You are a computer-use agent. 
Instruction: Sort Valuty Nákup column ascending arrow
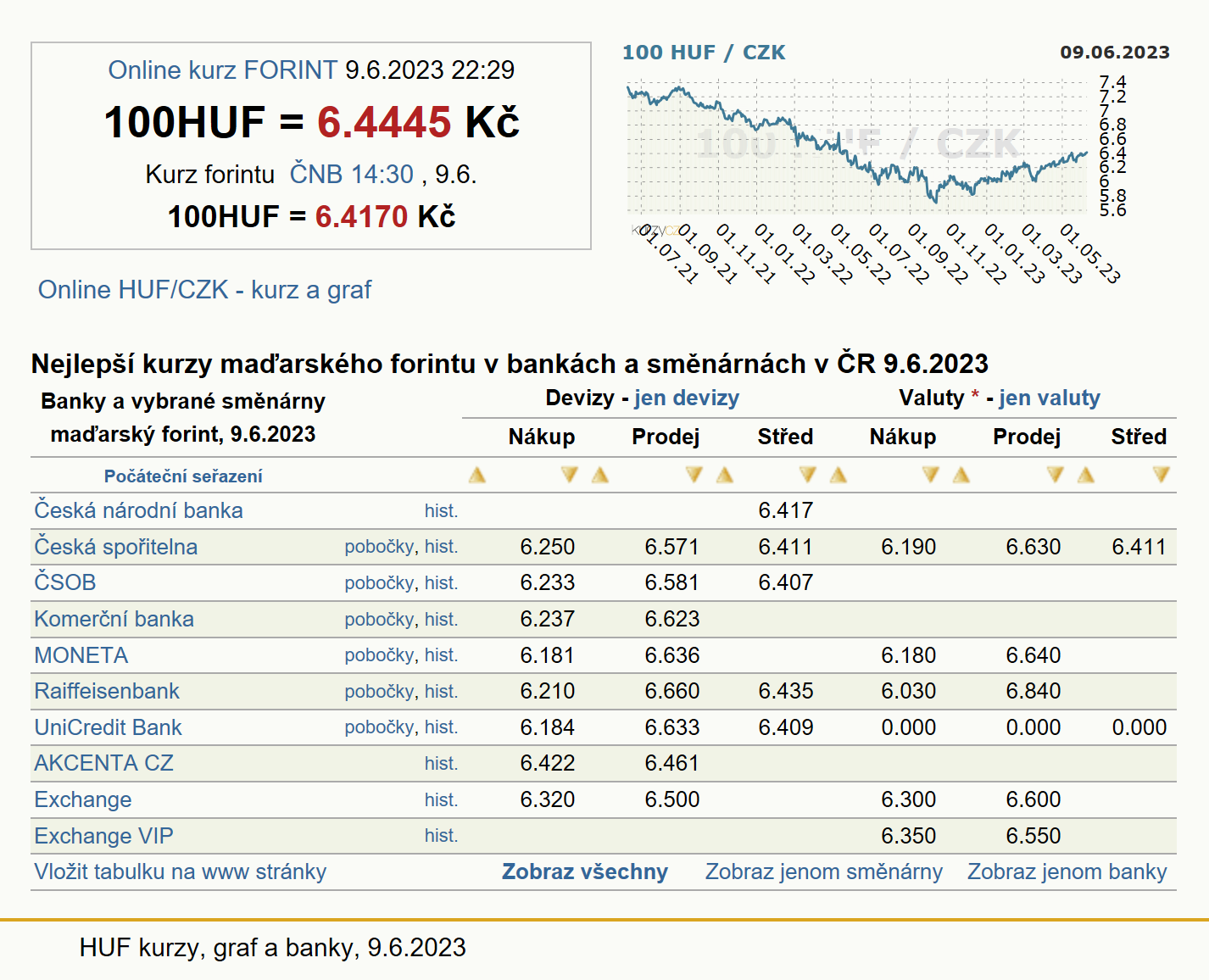coord(838,475)
